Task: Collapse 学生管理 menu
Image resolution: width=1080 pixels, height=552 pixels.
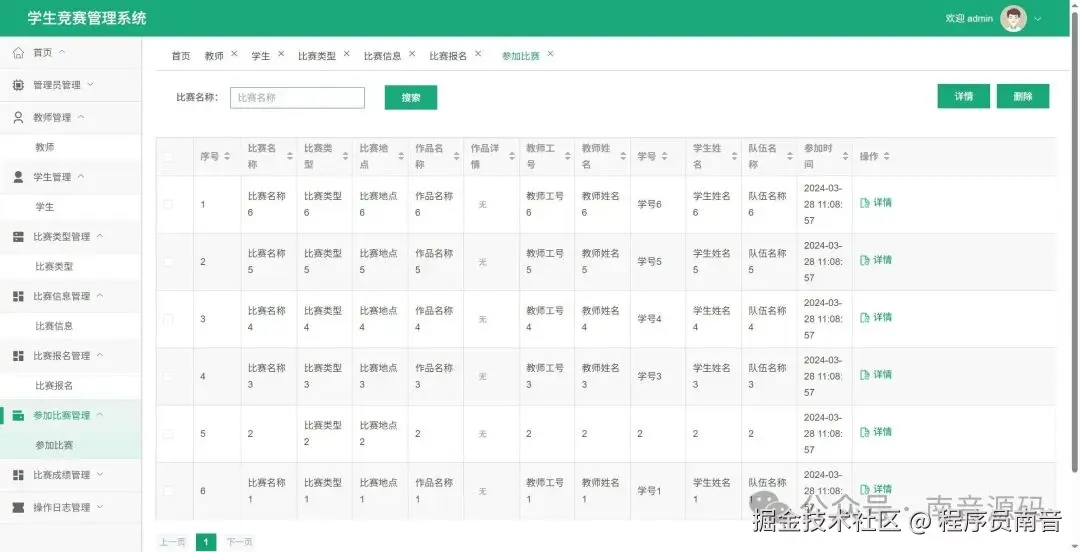Action: click(x=81, y=176)
